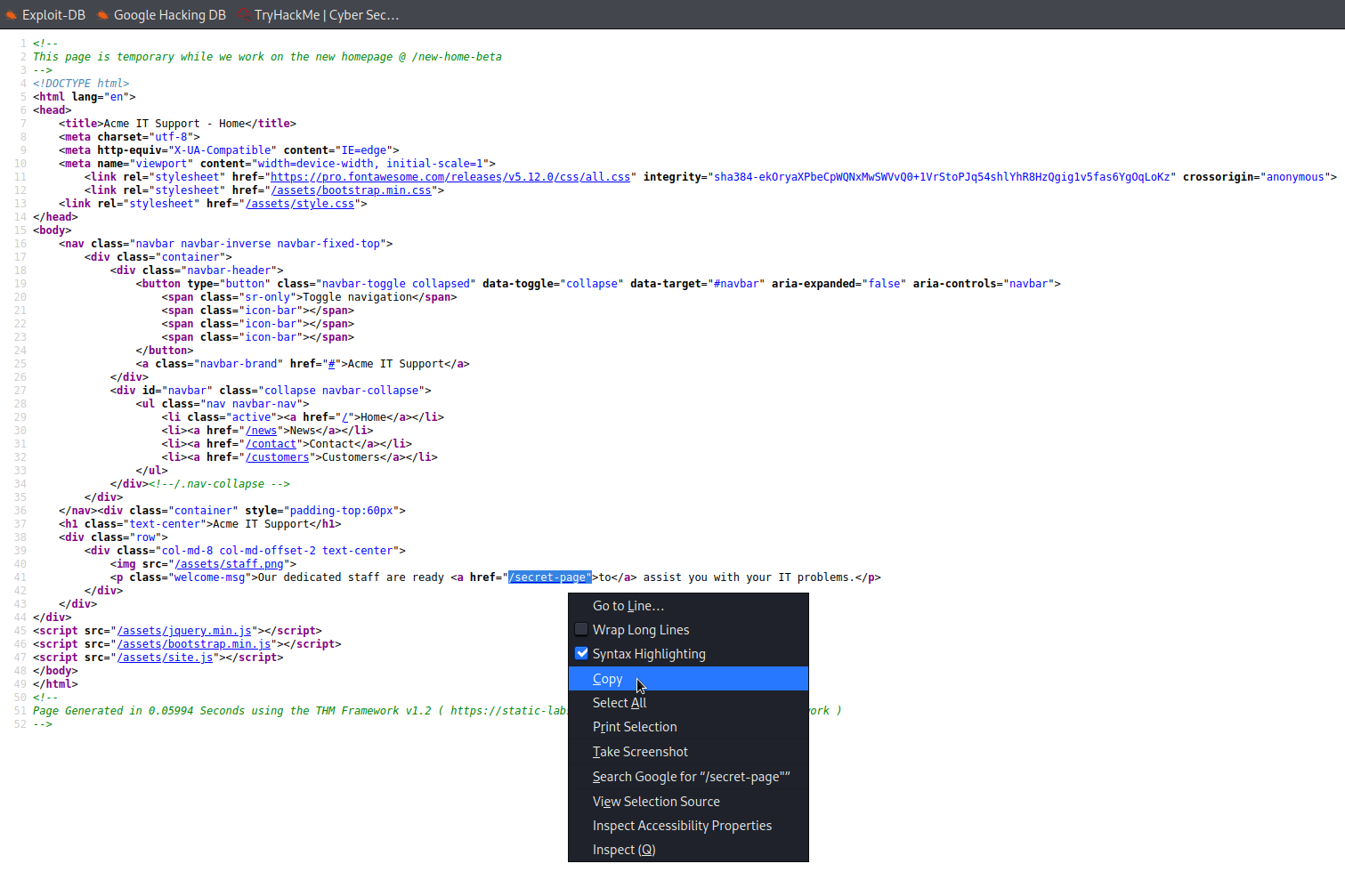
Task: Choose Inspect Accessibility Properties
Action: coord(688,826)
